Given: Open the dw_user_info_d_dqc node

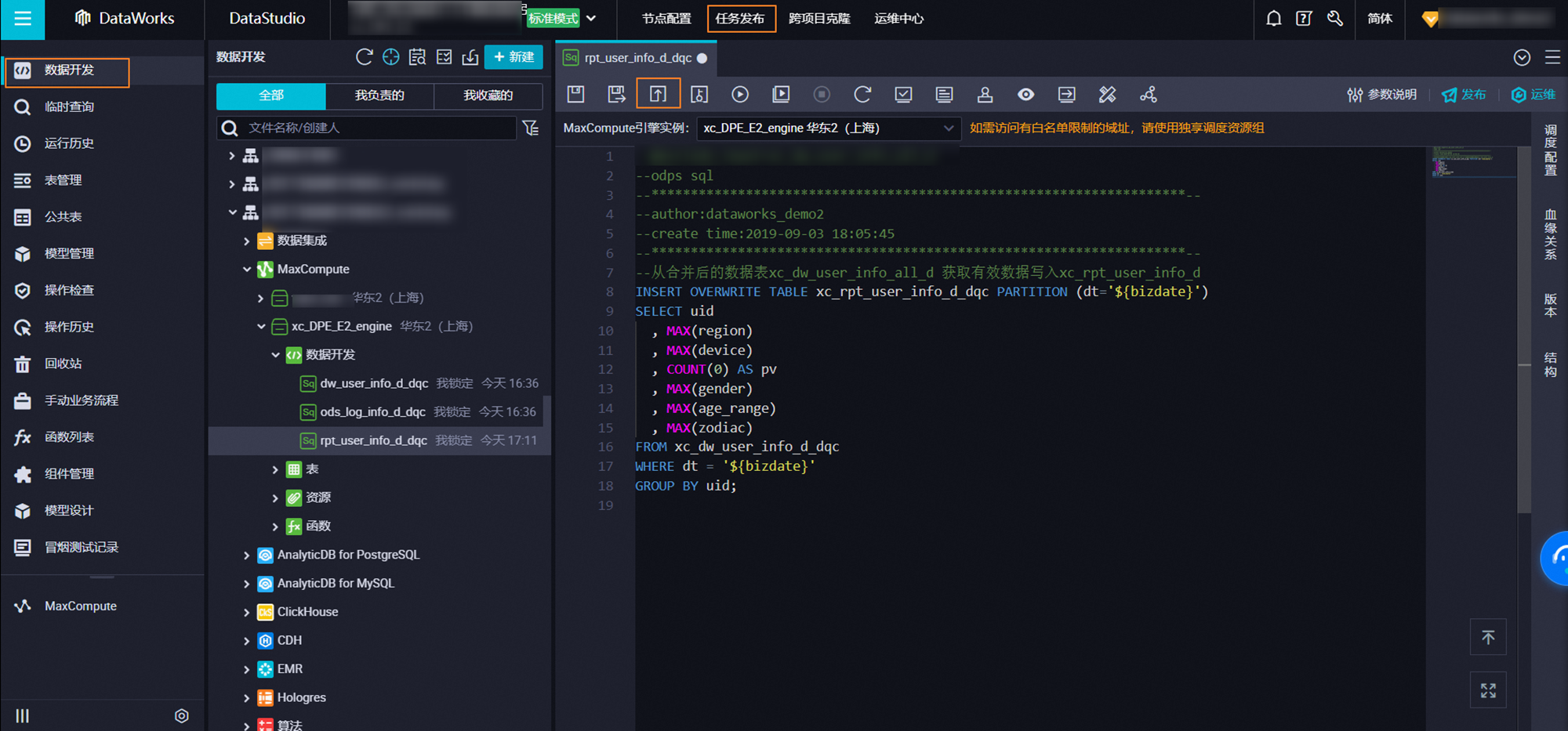Looking at the screenshot, I should 374,384.
